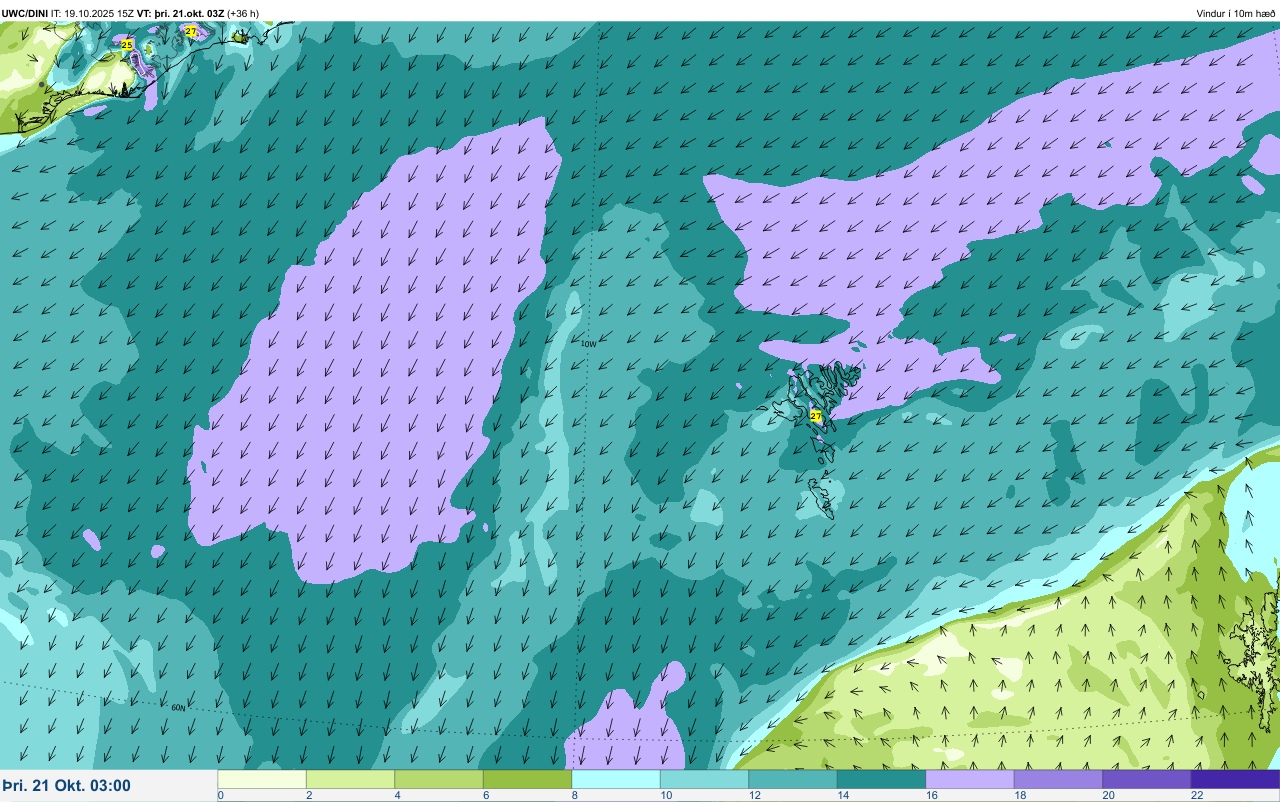Select the aqua 10–12 legend swatch

704,779
